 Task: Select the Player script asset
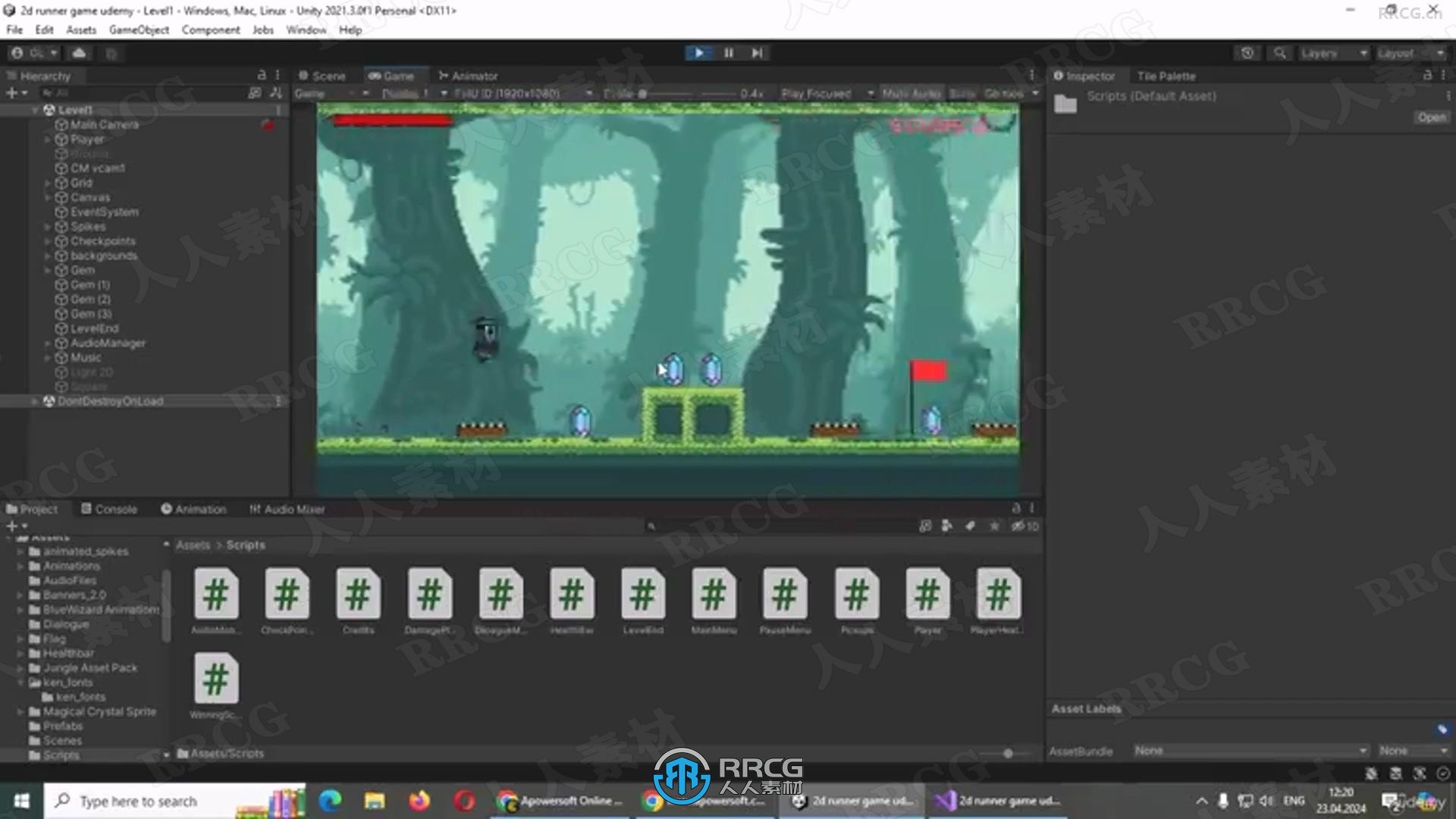pos(927,601)
